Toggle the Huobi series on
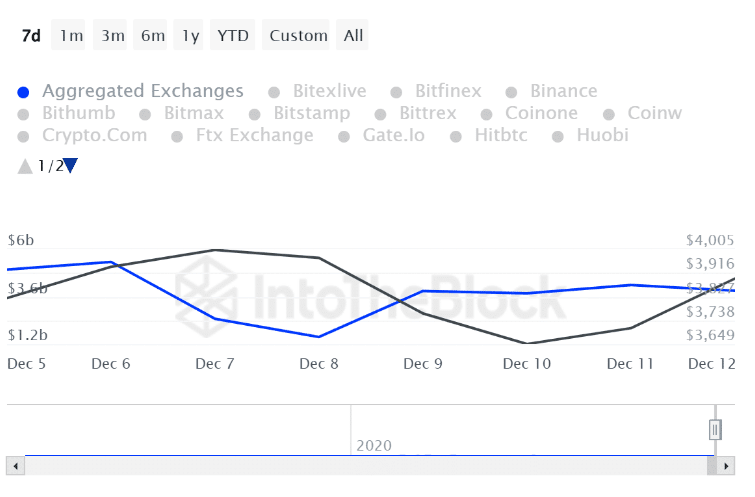 602,135
